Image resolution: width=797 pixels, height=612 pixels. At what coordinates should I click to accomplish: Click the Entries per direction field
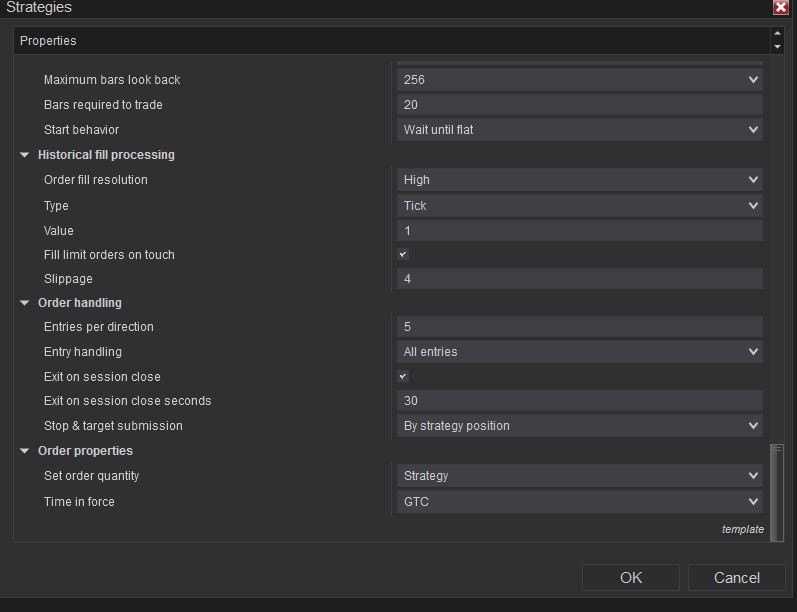coord(580,327)
